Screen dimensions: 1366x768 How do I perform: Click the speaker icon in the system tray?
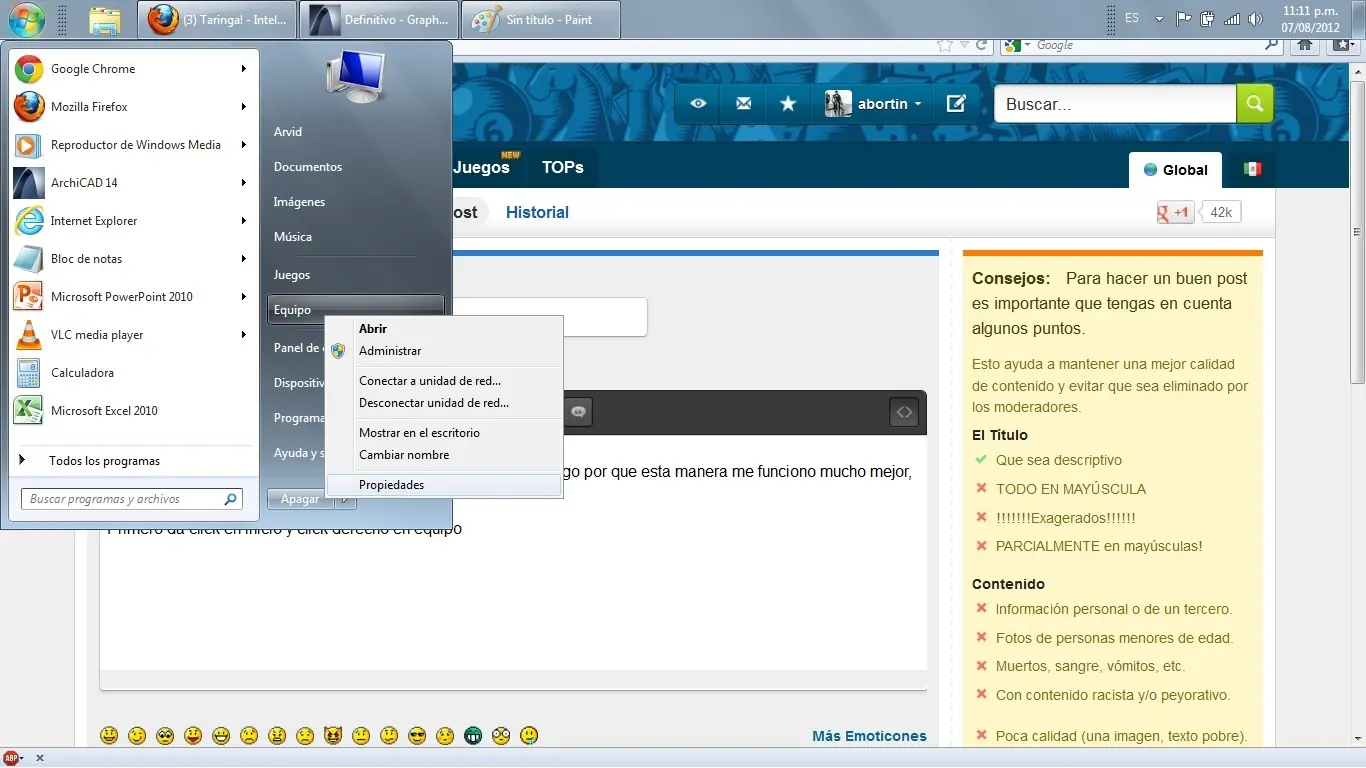(1256, 17)
